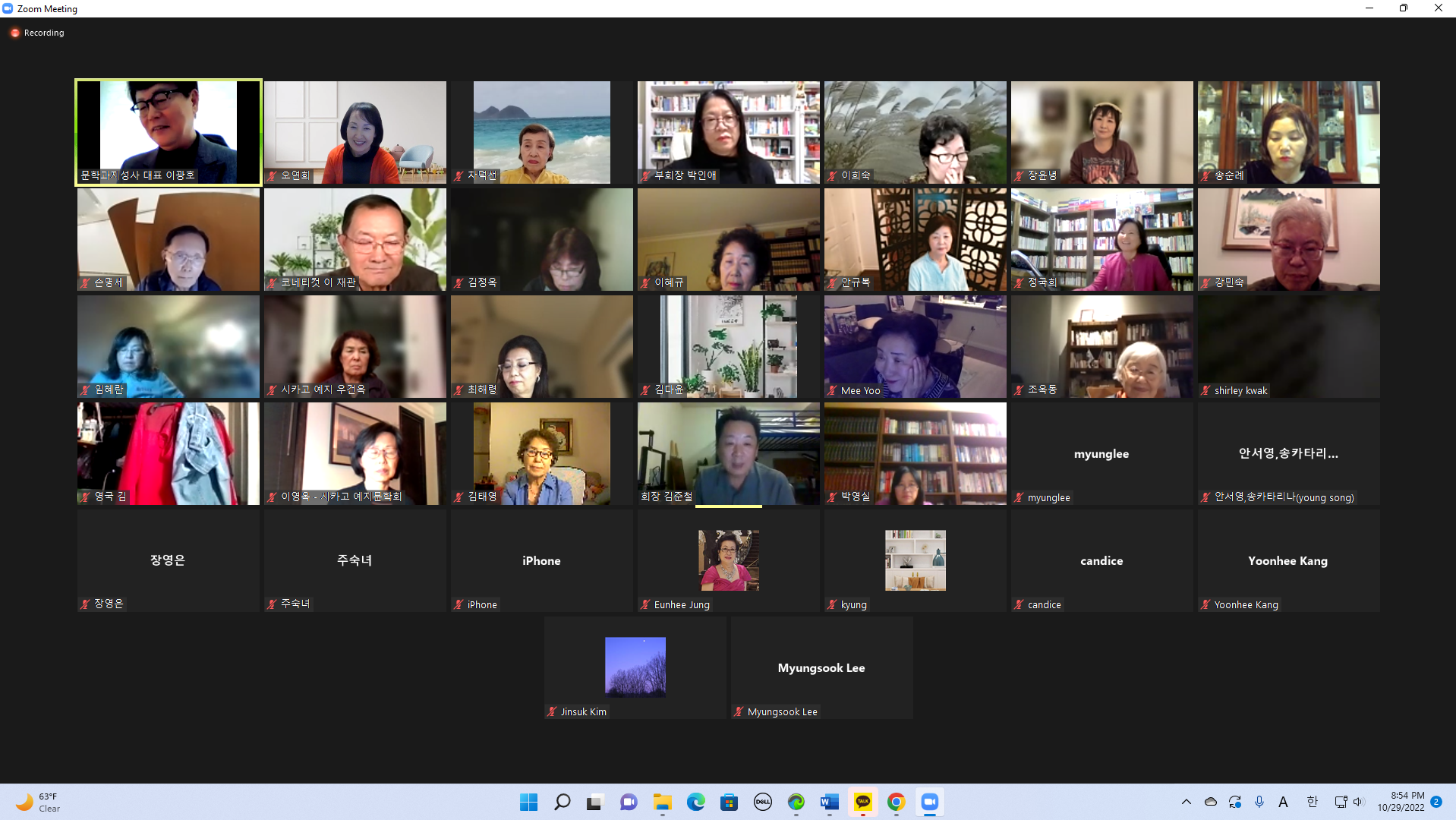Open the weather widget showing 63°F Clear
This screenshot has height=820, width=1456.
click(x=39, y=802)
